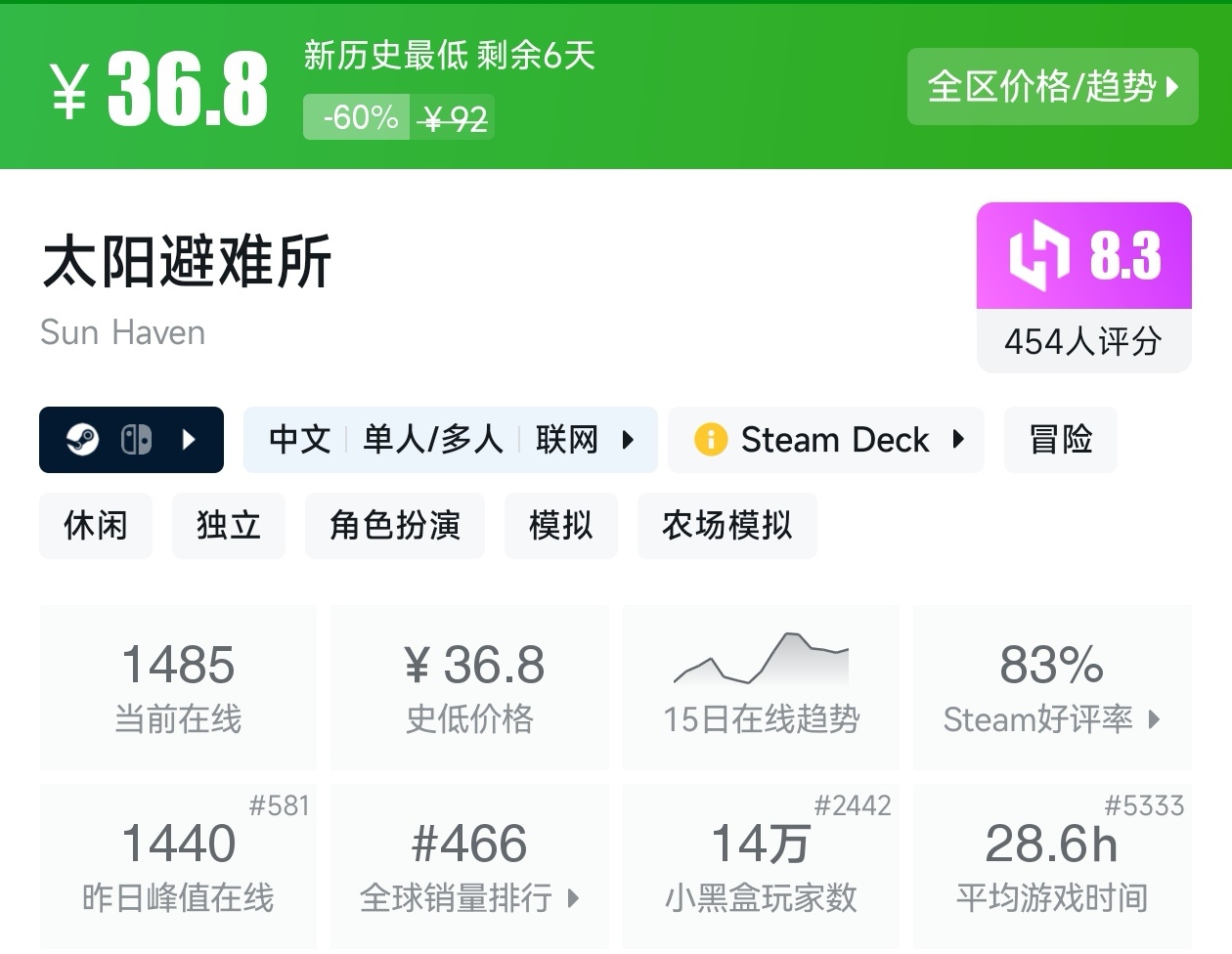Click the 平均游戏时间 stat card
1232x954 pixels.
click(x=1052, y=865)
